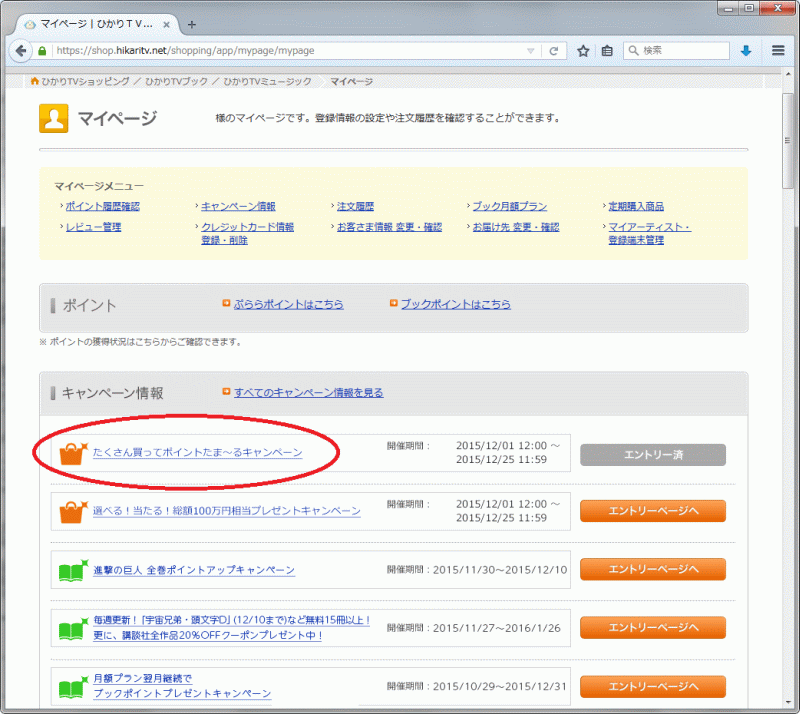Click the green book icon beside 月額プラン翌月継続で
800x714 pixels.
point(73,687)
